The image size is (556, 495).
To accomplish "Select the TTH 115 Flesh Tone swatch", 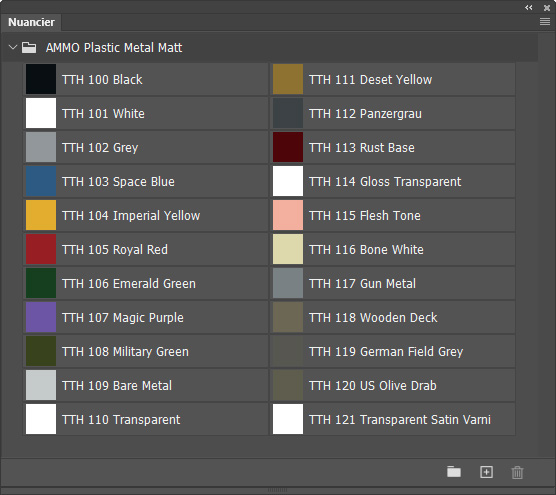I will point(288,215).
